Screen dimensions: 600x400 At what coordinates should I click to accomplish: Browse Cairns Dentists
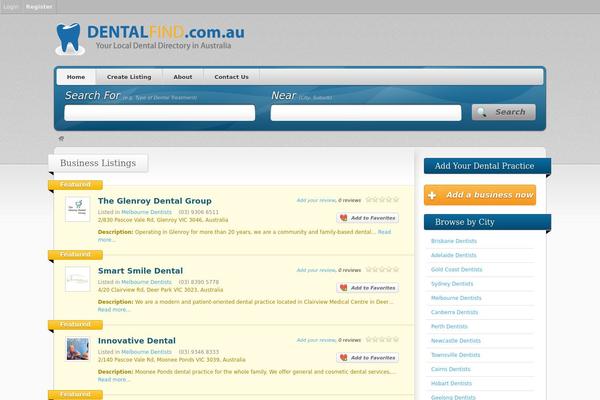click(450, 369)
